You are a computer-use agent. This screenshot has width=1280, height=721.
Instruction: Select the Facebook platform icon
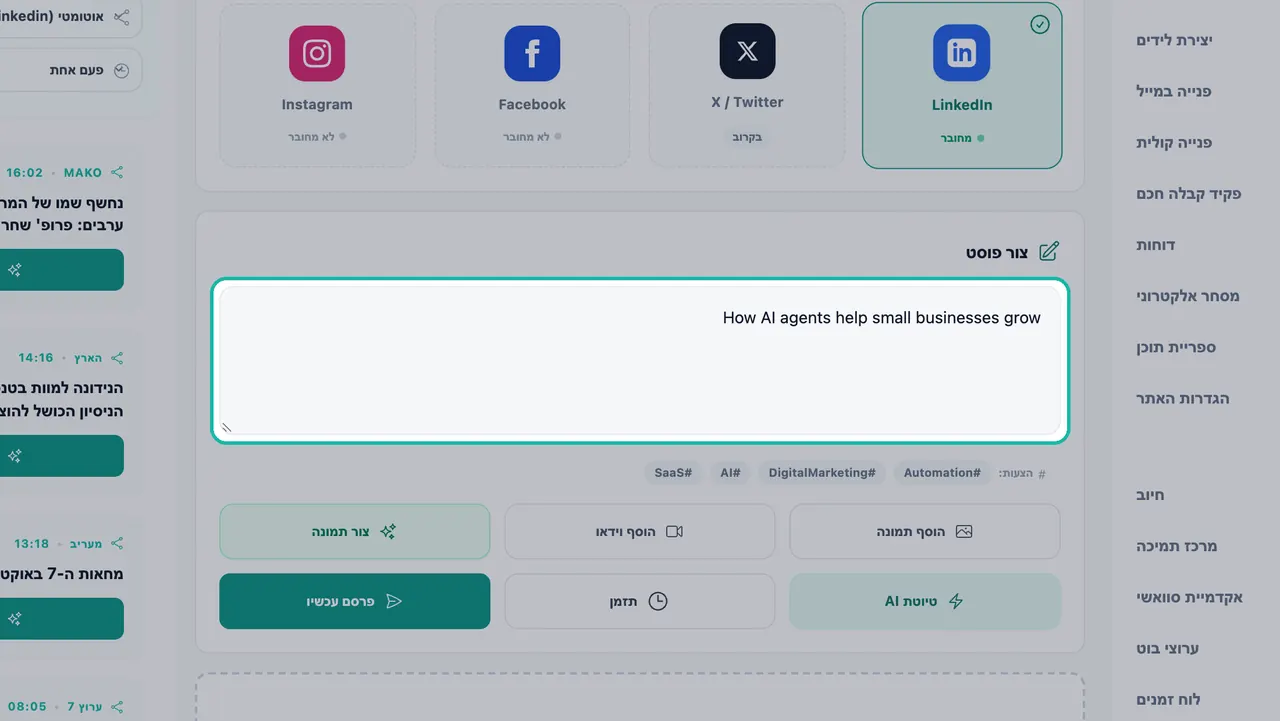532,53
